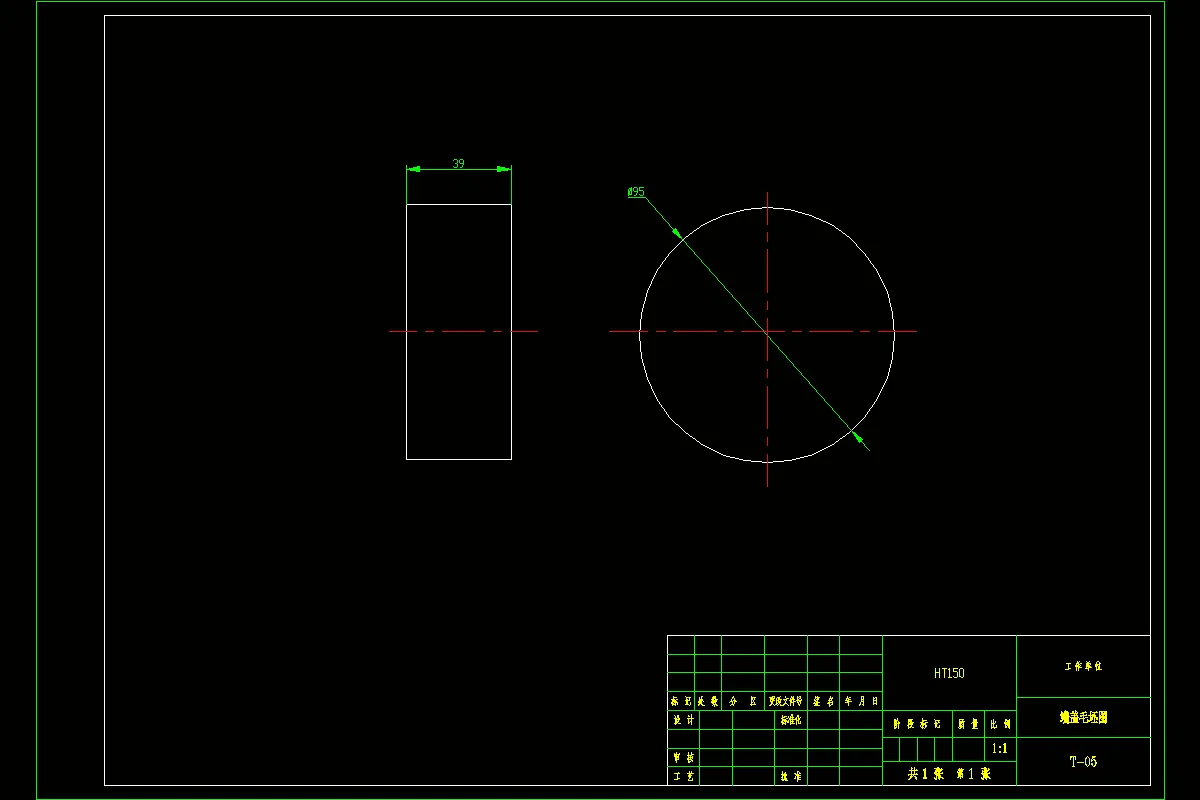Viewport: 1200px width, 800px height.
Task: Click the 年月日 date header cell
Action: (x=861, y=702)
